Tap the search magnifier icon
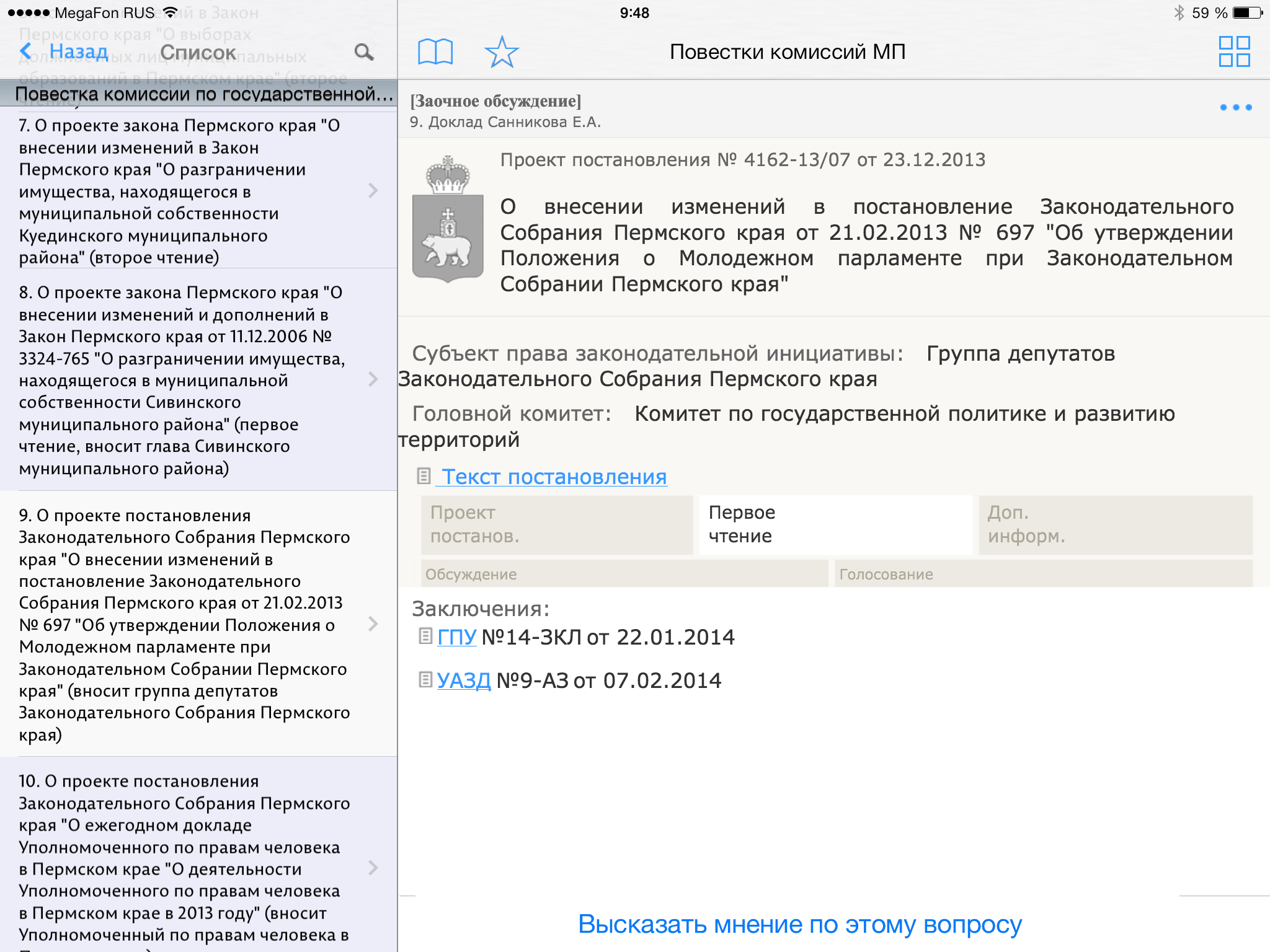This screenshot has width=1270, height=952. (364, 52)
